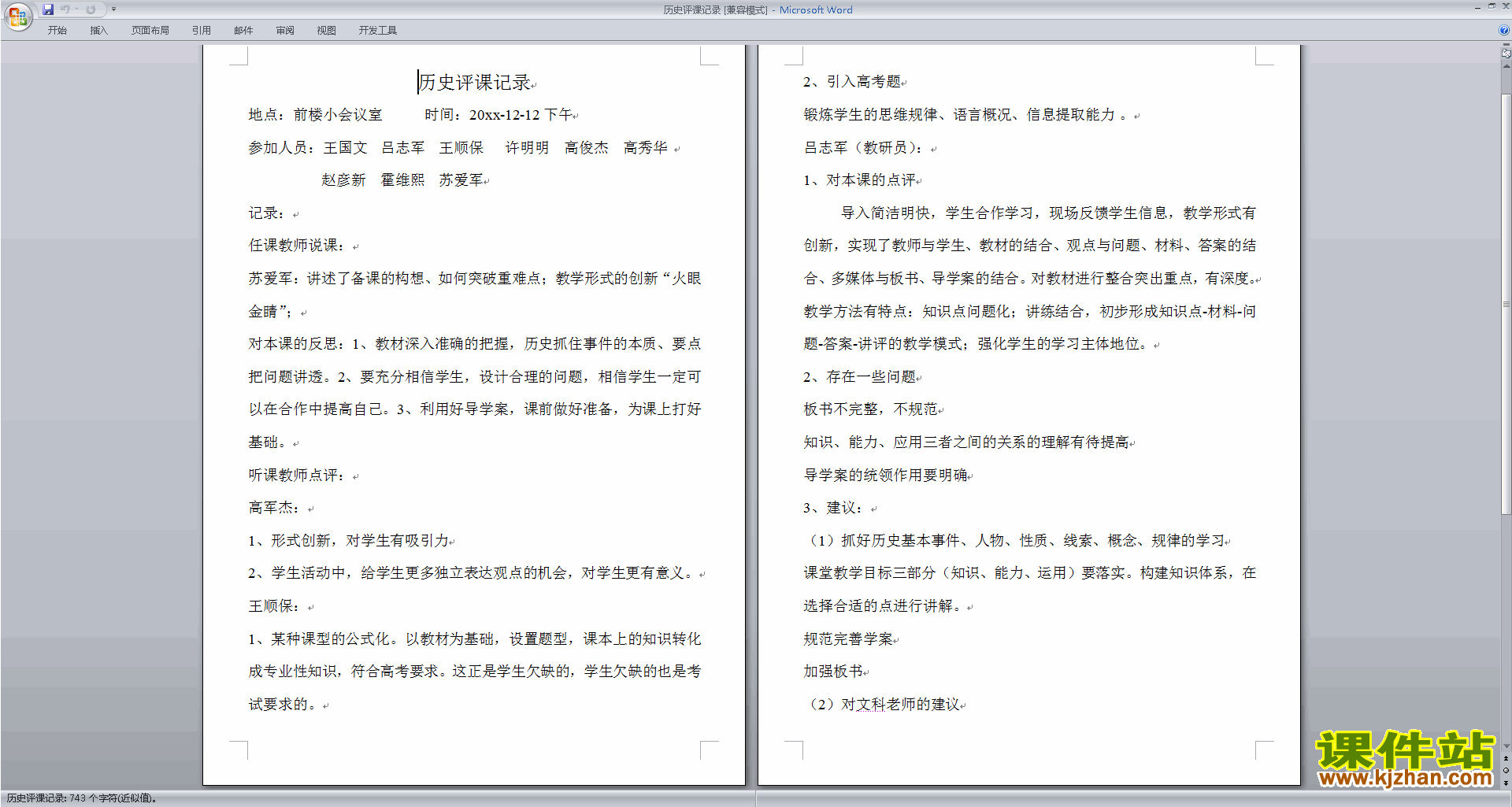Click the line 王顺保： above the numbered point
Viewport: 1512px width, 807px height.
276,606
